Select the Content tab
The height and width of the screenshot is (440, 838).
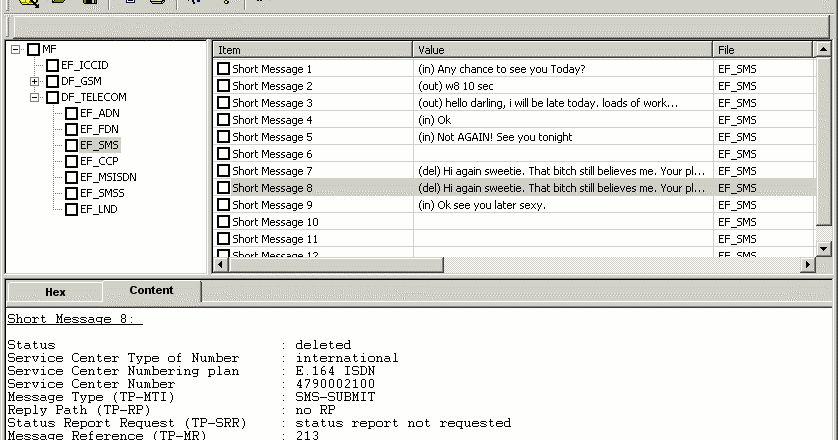[151, 291]
